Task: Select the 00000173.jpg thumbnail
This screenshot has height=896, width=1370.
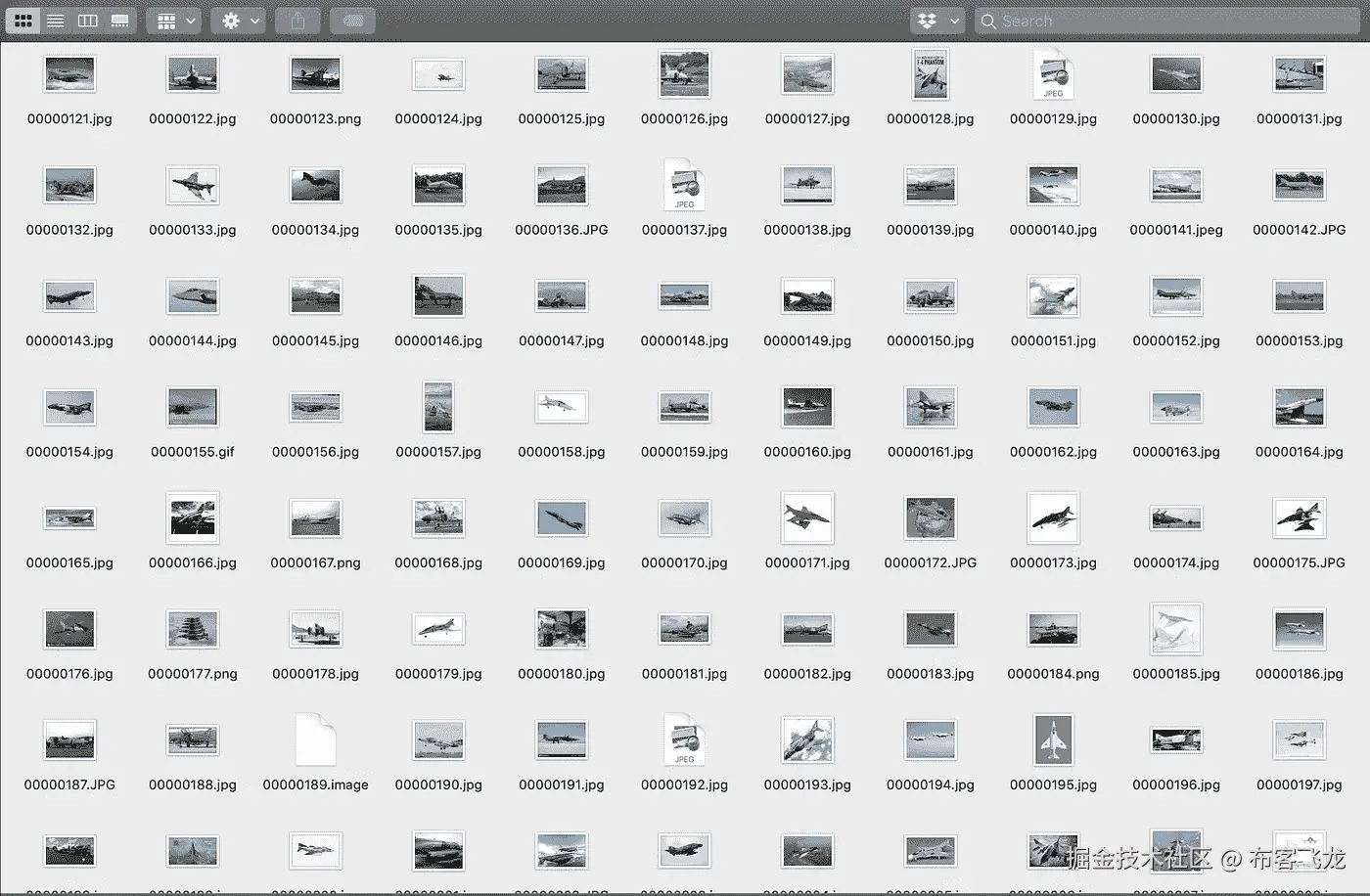Action: (x=1053, y=518)
